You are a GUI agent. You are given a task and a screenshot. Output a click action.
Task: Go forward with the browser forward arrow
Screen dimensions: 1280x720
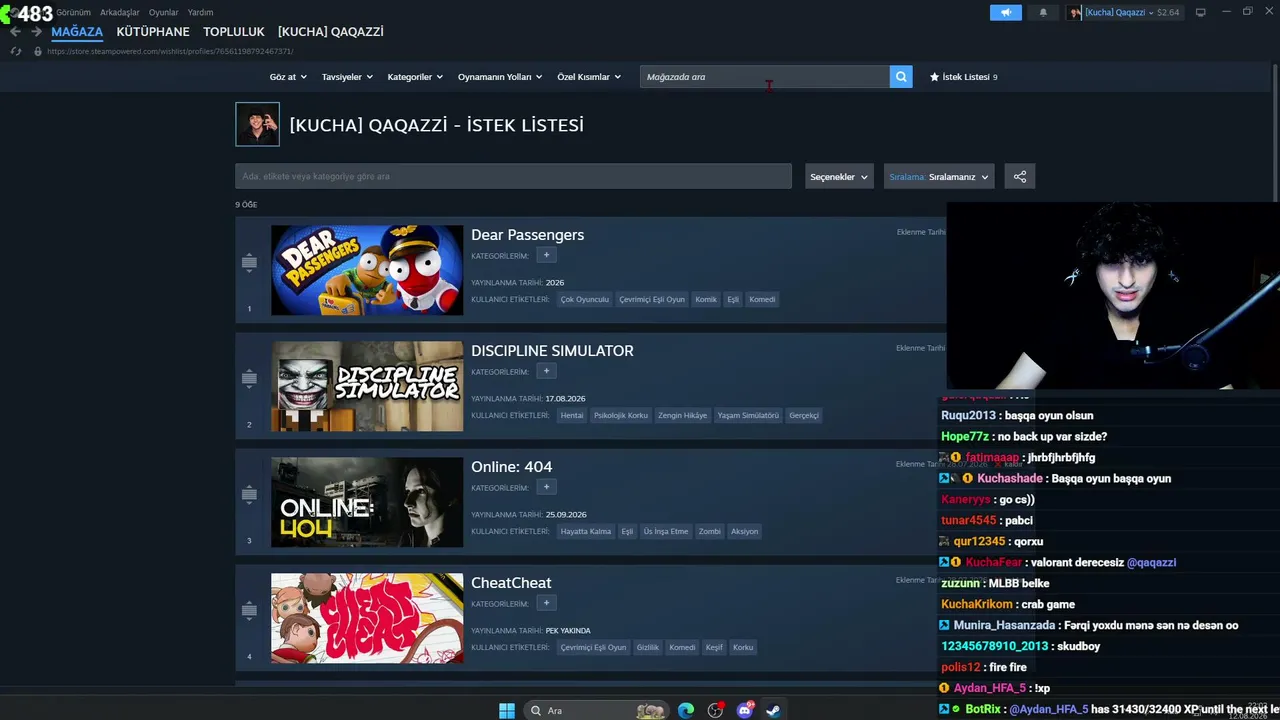(36, 32)
